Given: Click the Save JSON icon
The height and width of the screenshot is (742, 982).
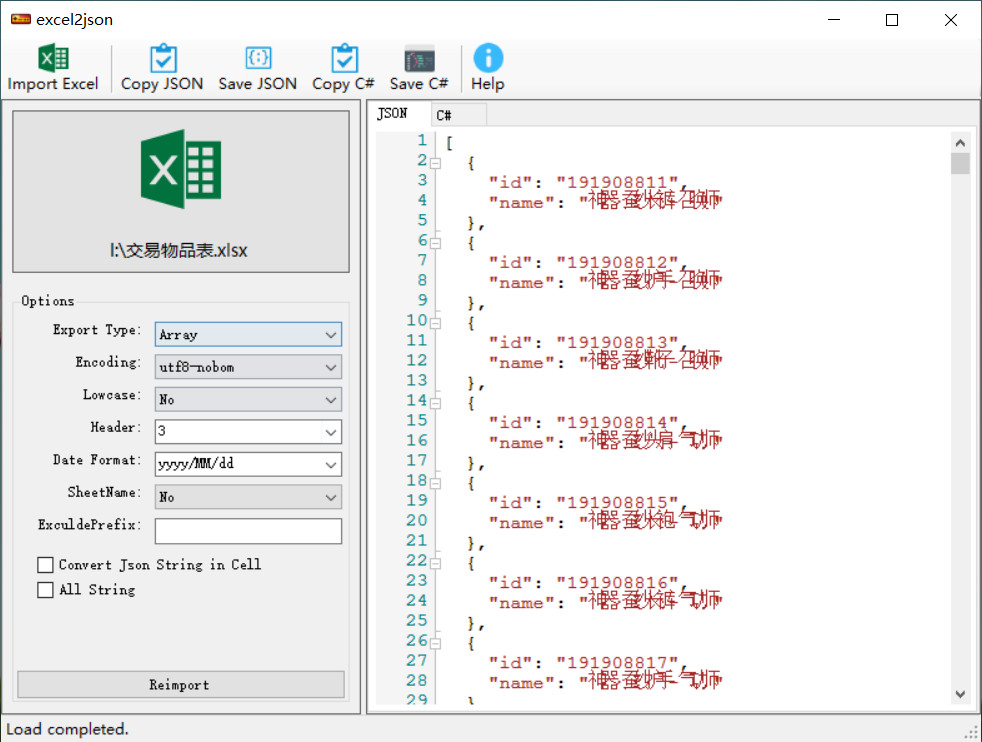Looking at the screenshot, I should click(257, 59).
